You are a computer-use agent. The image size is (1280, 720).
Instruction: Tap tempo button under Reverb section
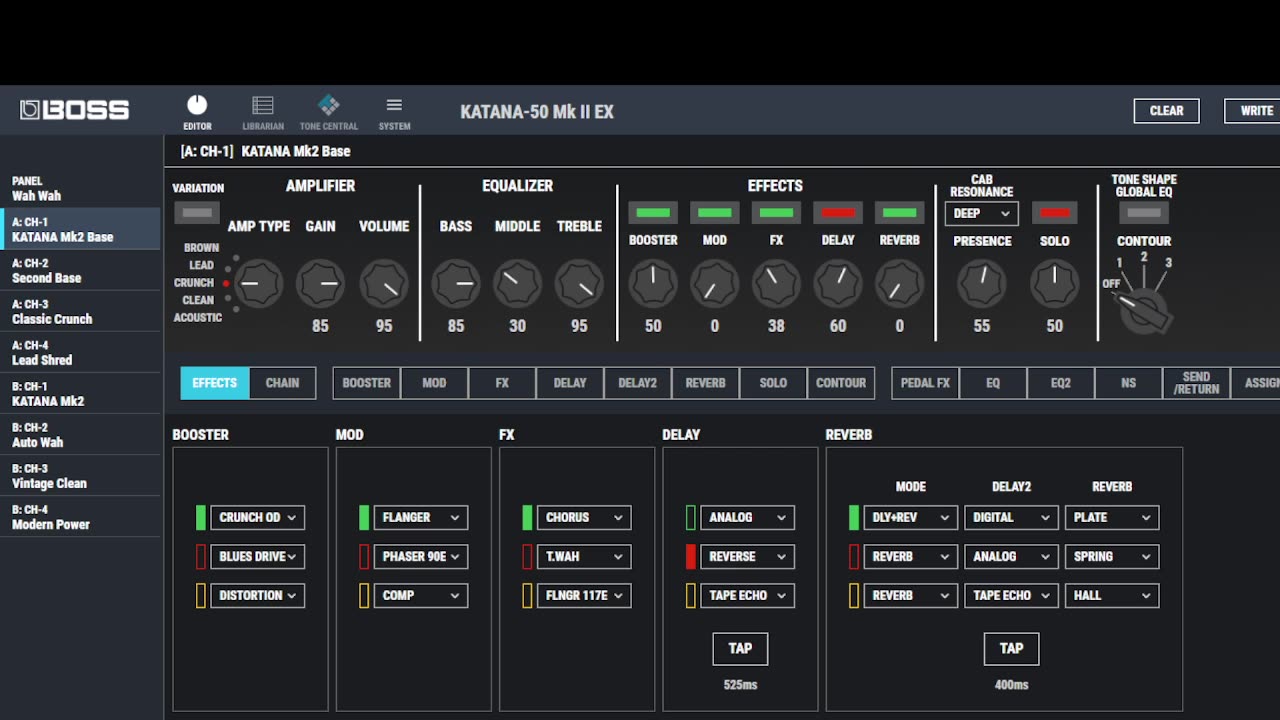1011,648
